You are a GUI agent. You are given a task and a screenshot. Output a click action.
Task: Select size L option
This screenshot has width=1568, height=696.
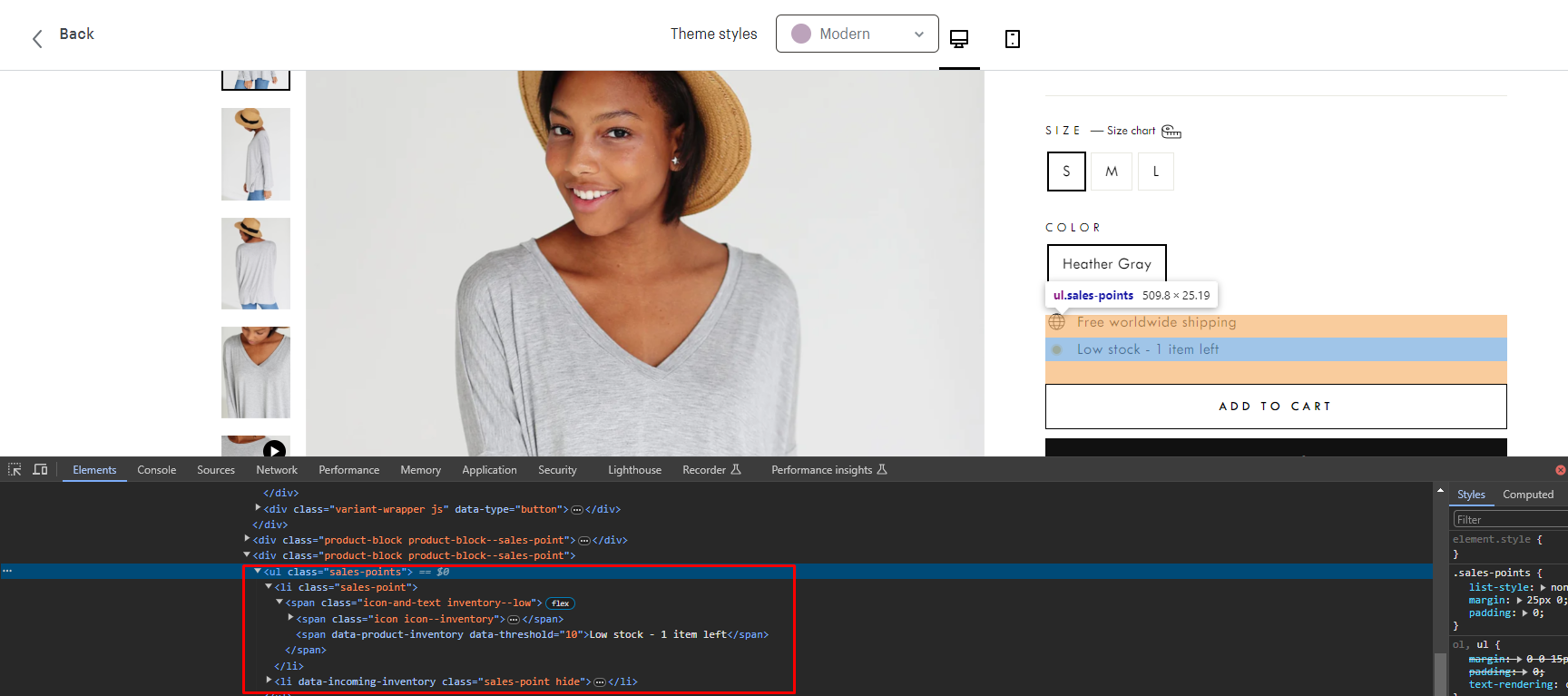tap(1156, 172)
